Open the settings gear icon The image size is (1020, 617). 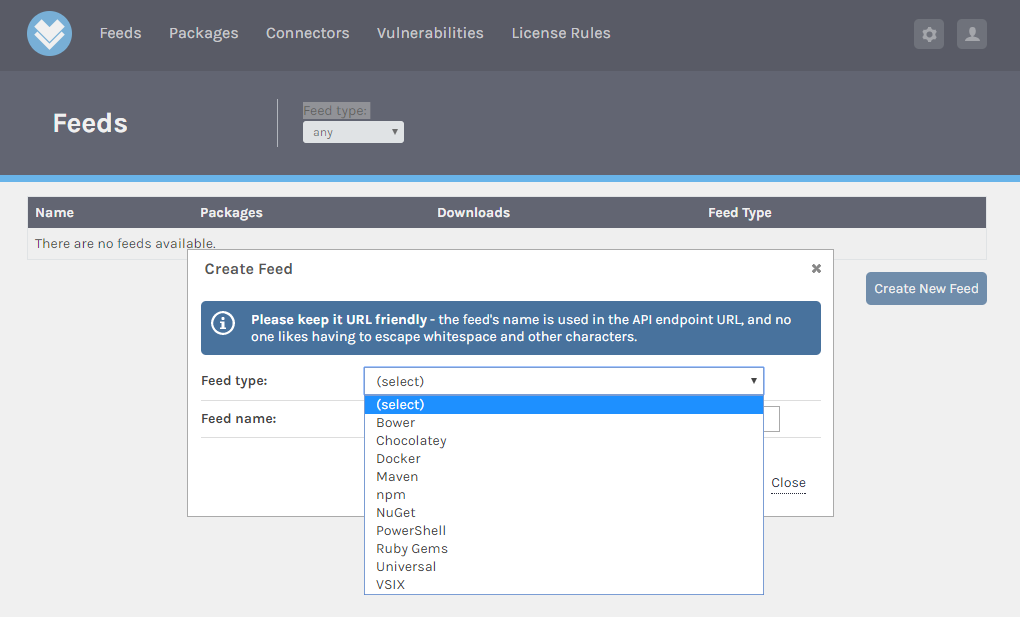[x=929, y=34]
